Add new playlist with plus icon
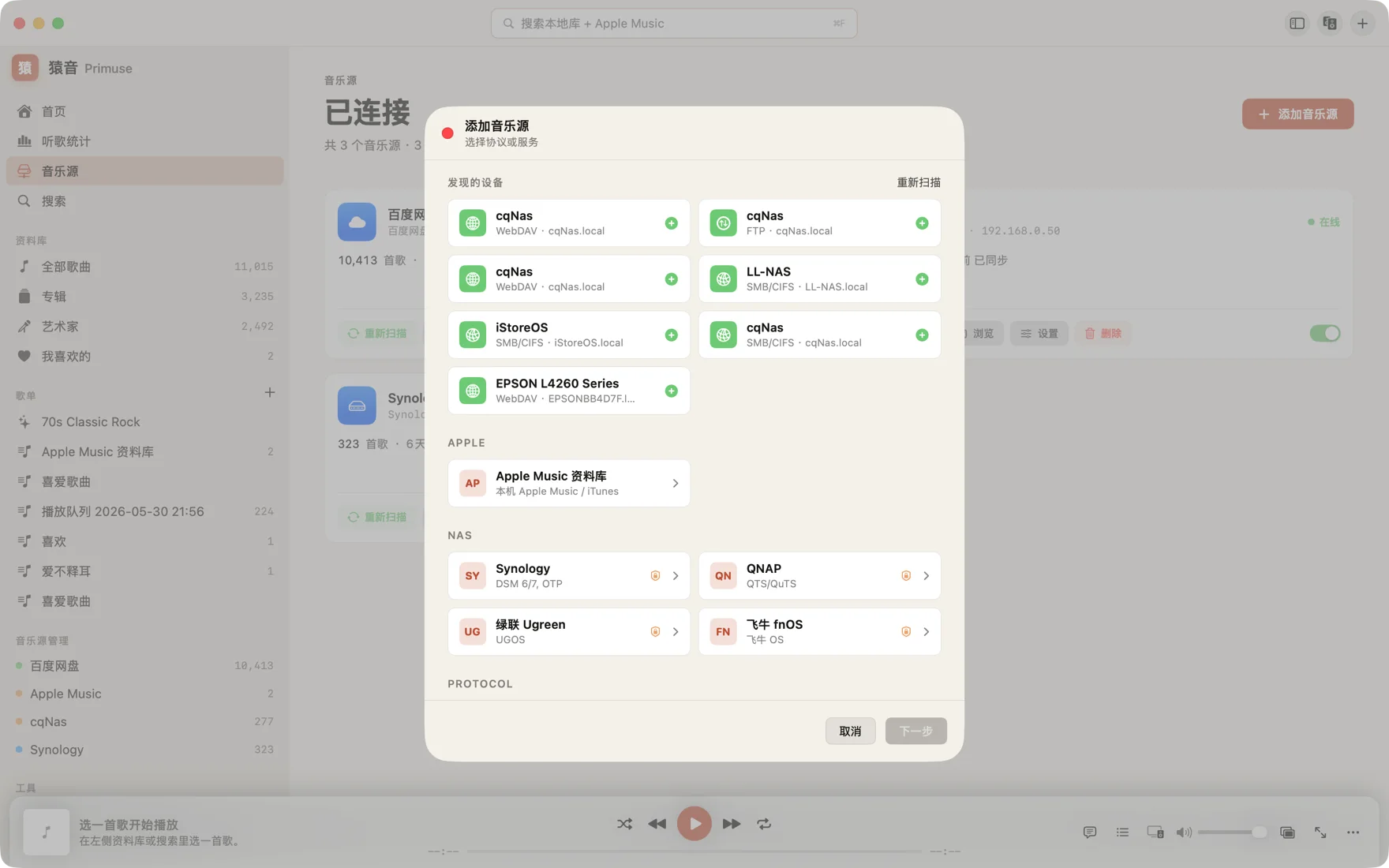The height and width of the screenshot is (868, 1389). (x=270, y=393)
